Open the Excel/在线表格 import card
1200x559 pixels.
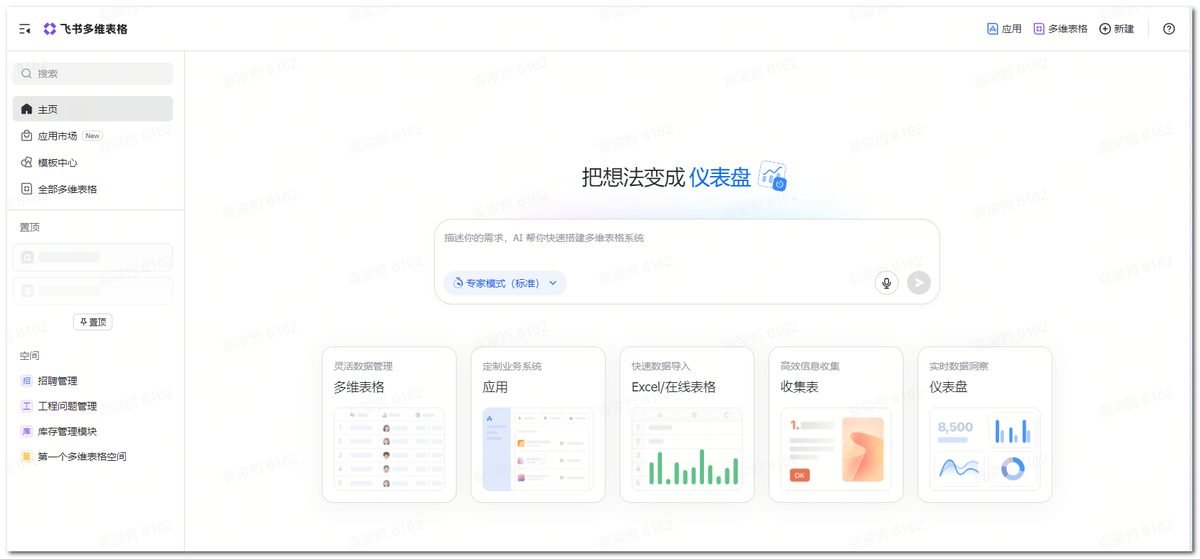[x=687, y=424]
